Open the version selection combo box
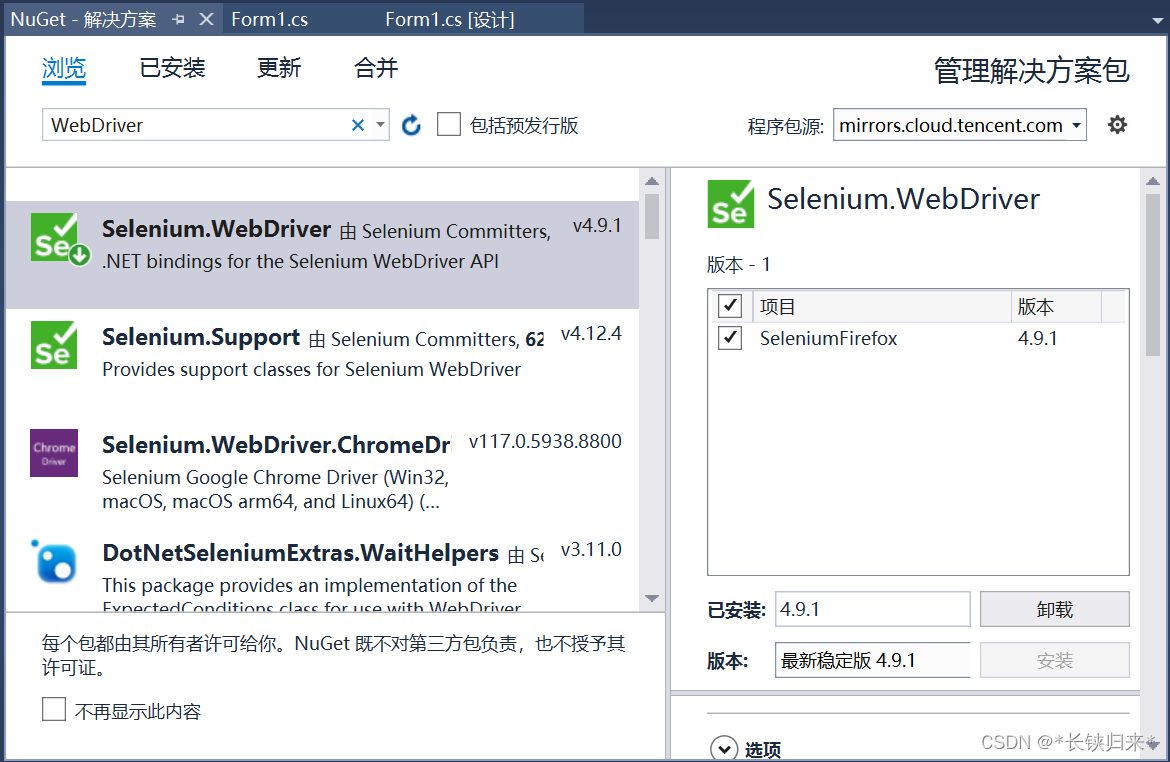Viewport: 1170px width, 762px height. click(x=873, y=660)
